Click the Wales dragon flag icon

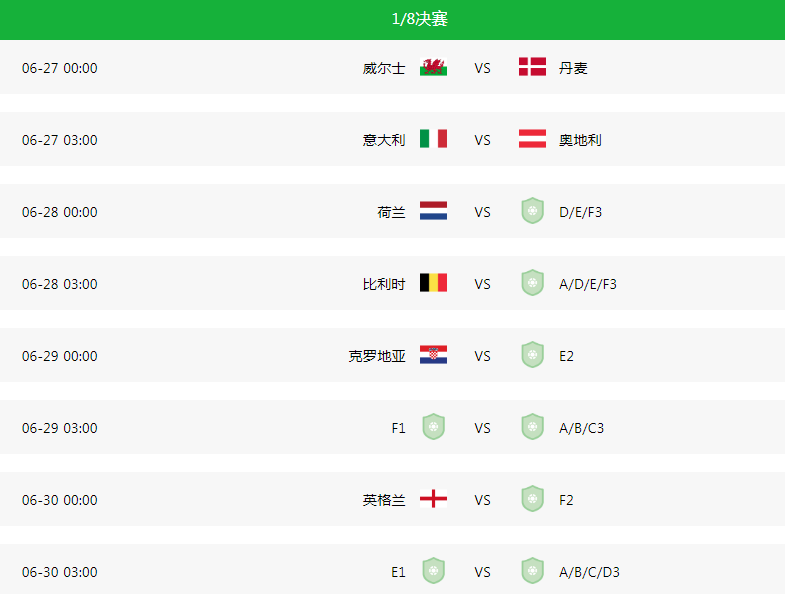433,68
